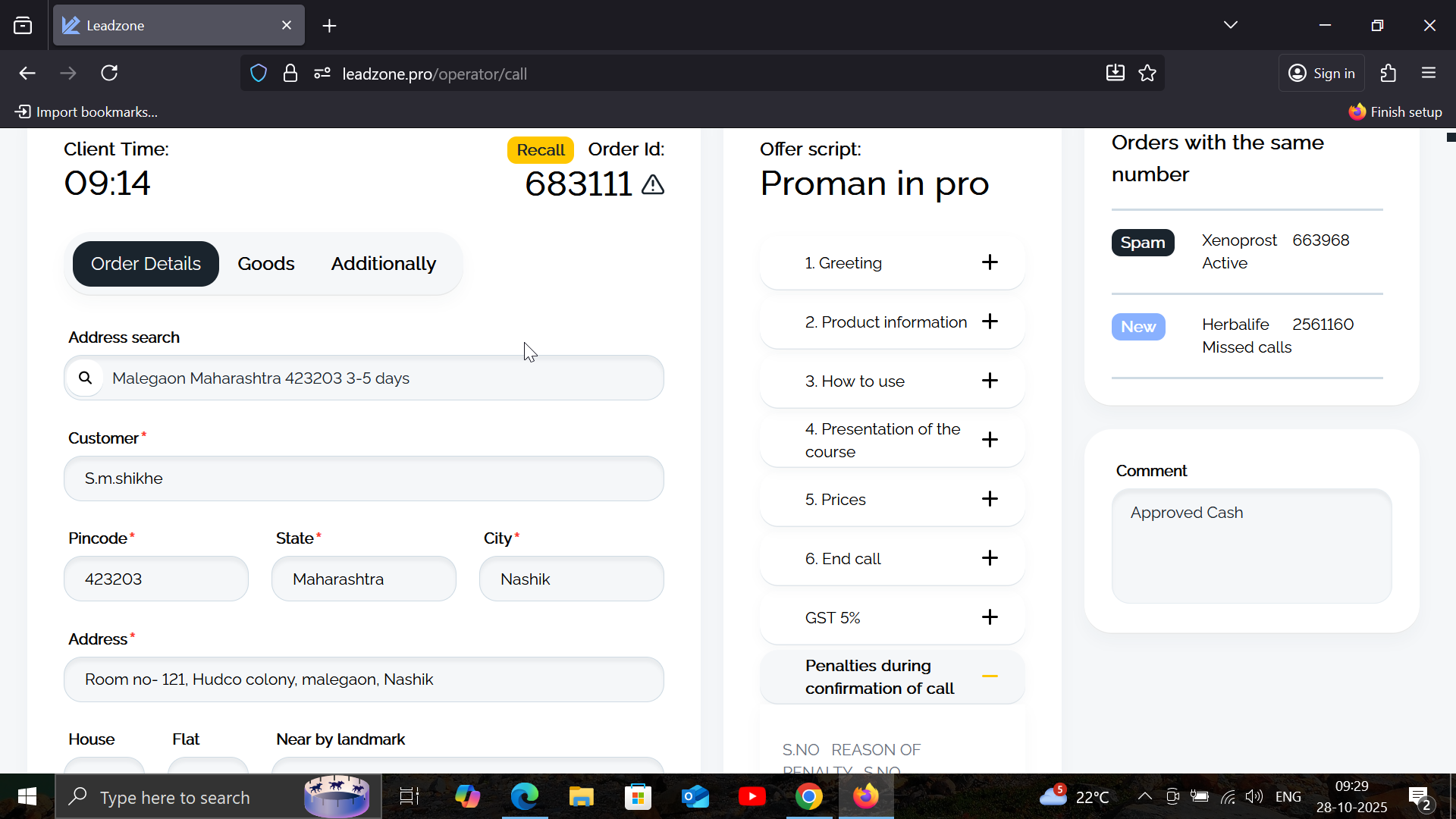Click the bookmark star icon in address bar
This screenshot has width=1456, height=819.
point(1147,74)
